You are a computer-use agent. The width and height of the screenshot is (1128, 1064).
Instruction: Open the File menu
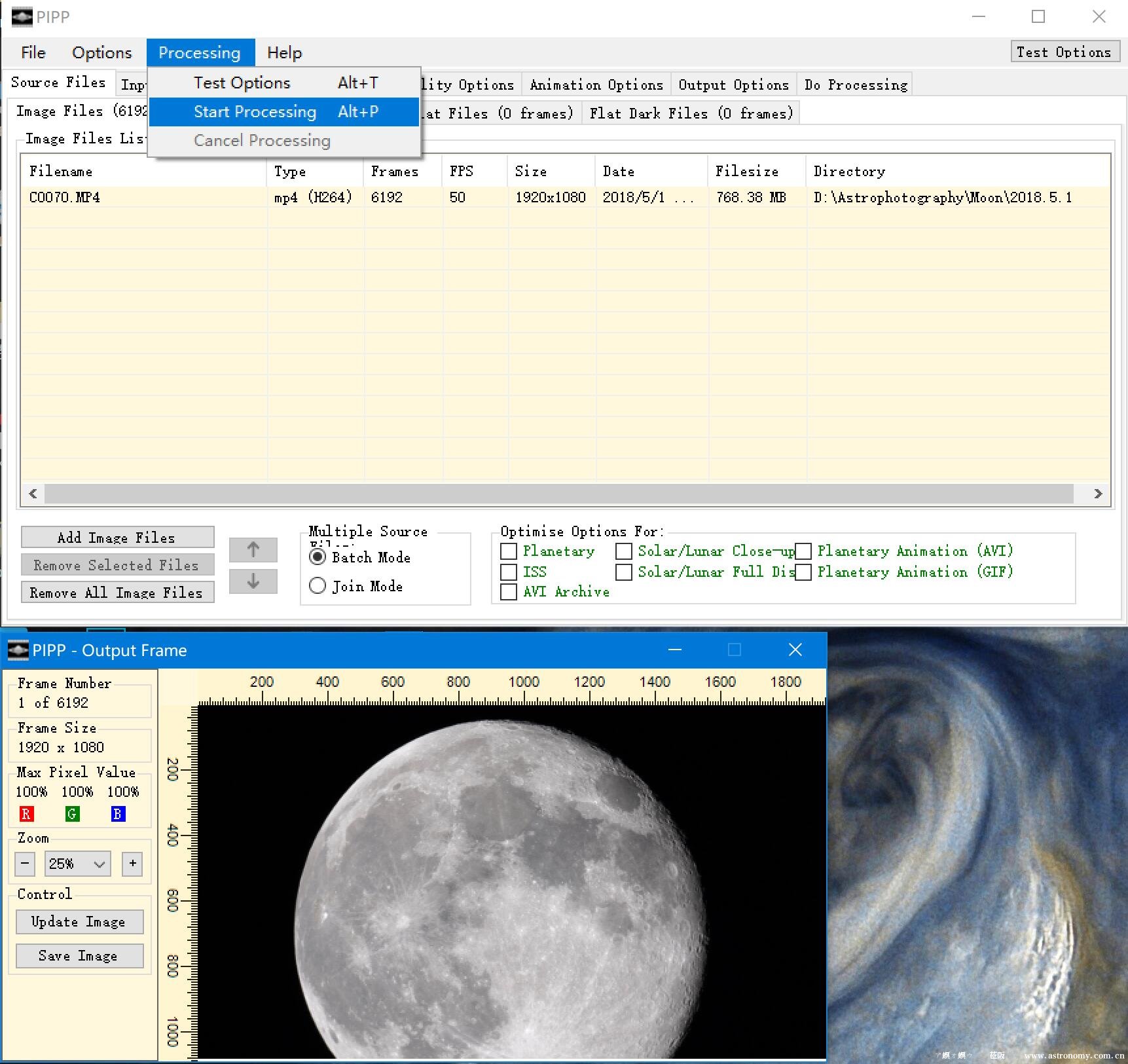[x=33, y=52]
